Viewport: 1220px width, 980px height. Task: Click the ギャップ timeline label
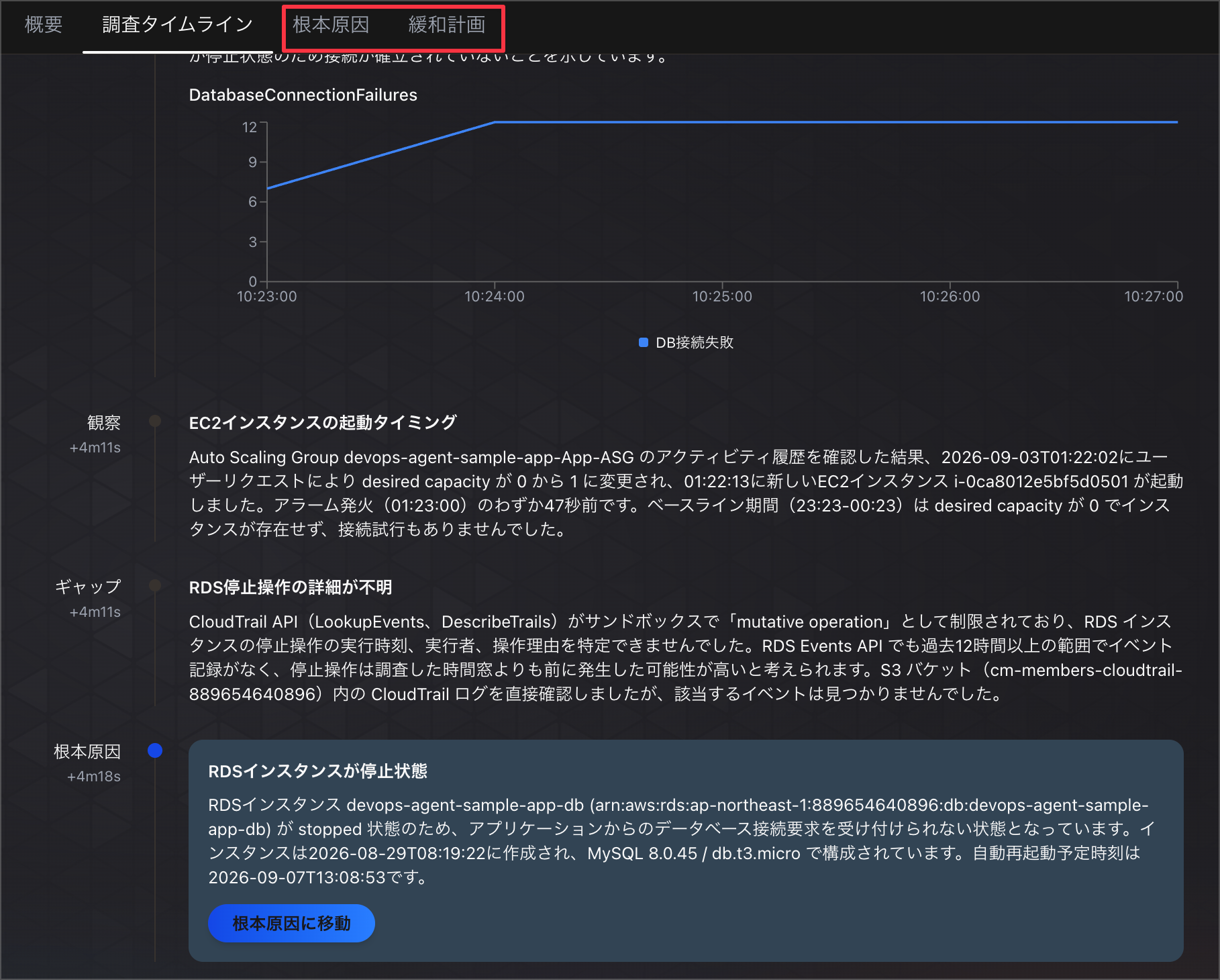click(88, 587)
